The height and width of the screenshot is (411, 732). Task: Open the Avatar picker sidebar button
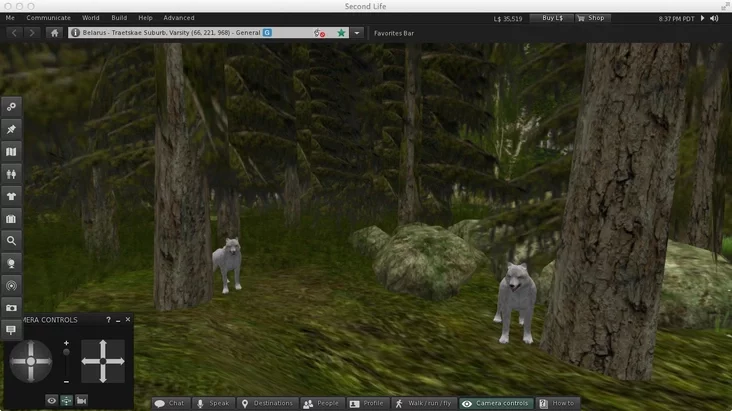(x=11, y=174)
